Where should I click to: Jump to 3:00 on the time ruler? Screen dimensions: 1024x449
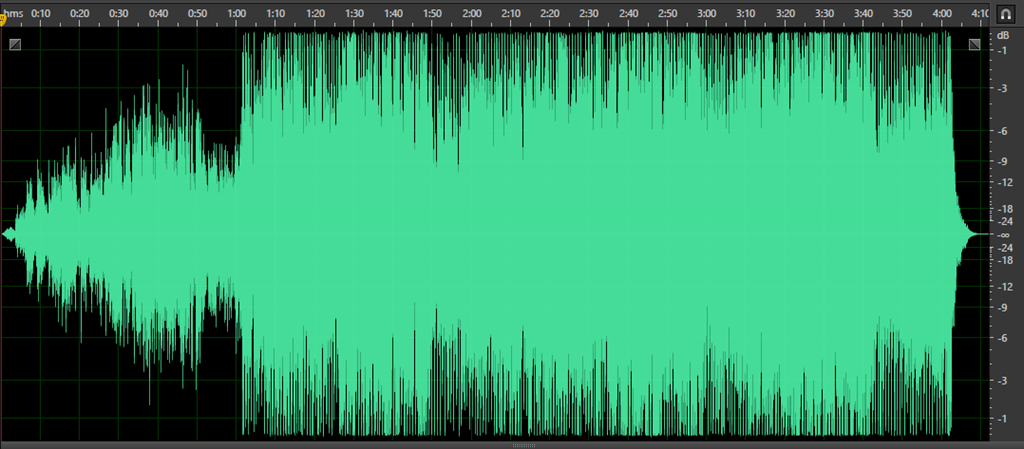[707, 13]
